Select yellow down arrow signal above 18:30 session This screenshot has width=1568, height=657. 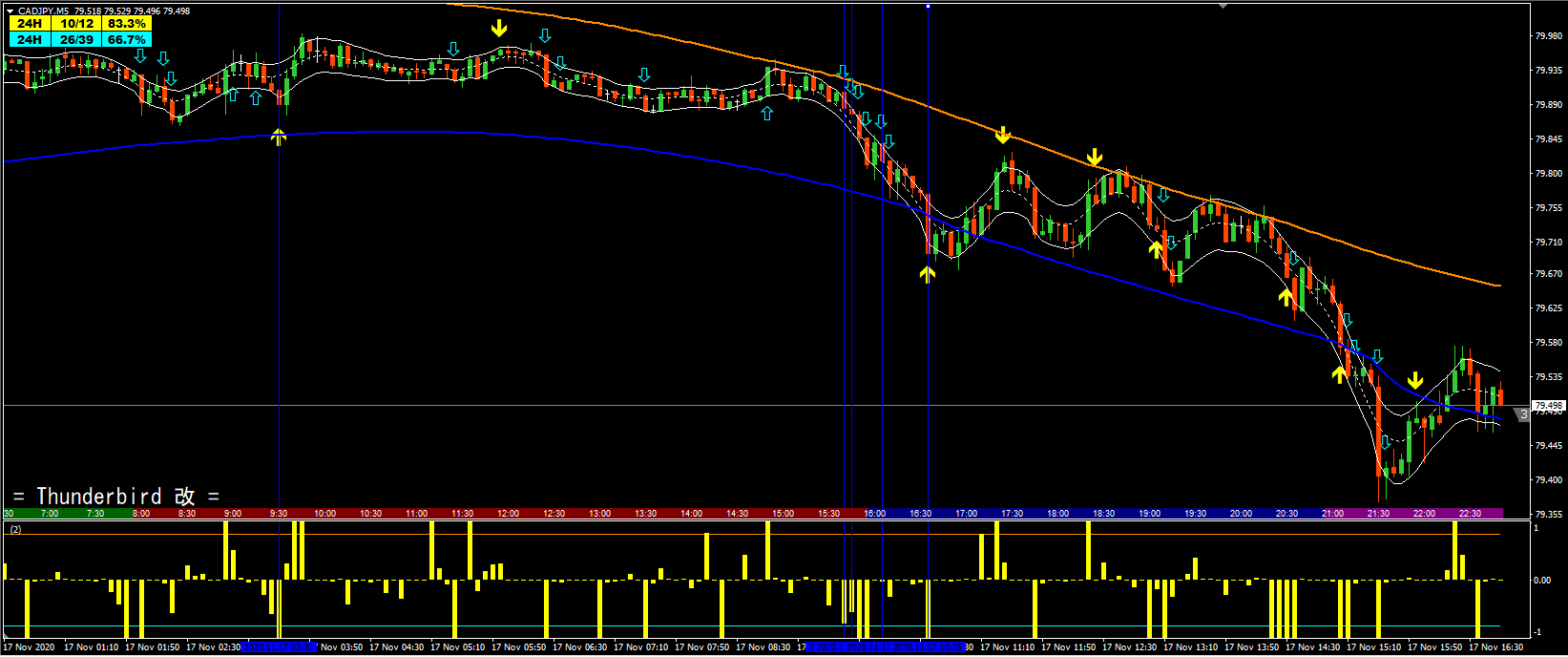click(1095, 157)
